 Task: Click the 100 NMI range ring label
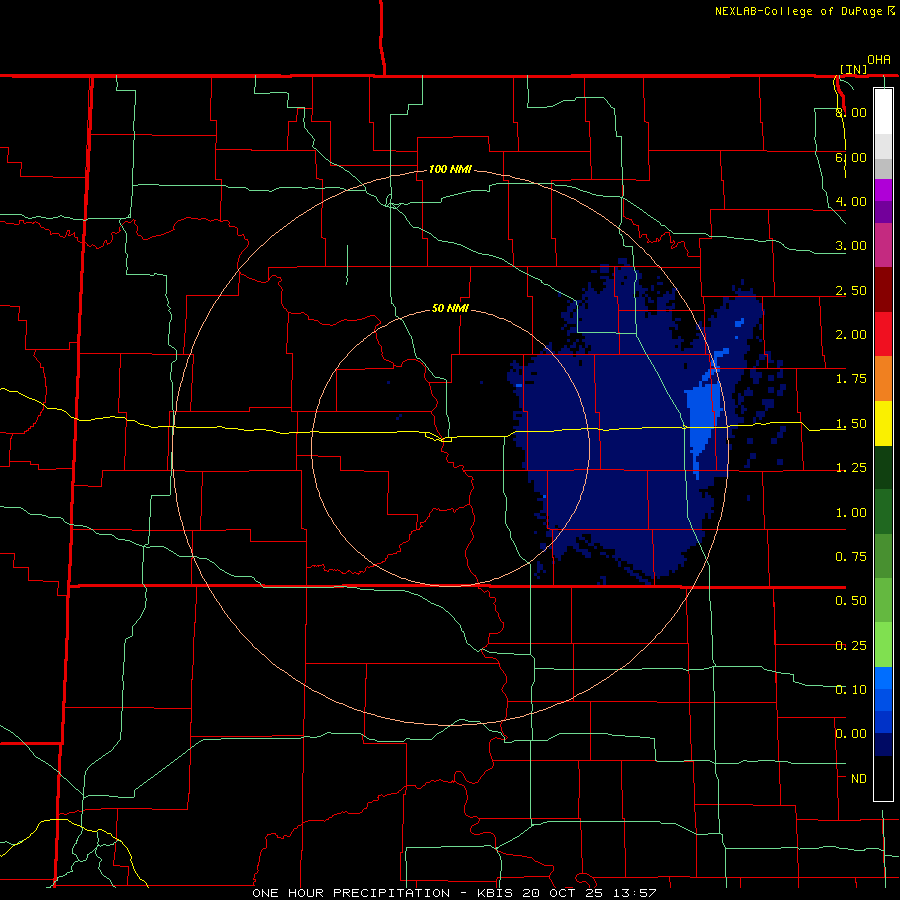pyautogui.click(x=450, y=169)
